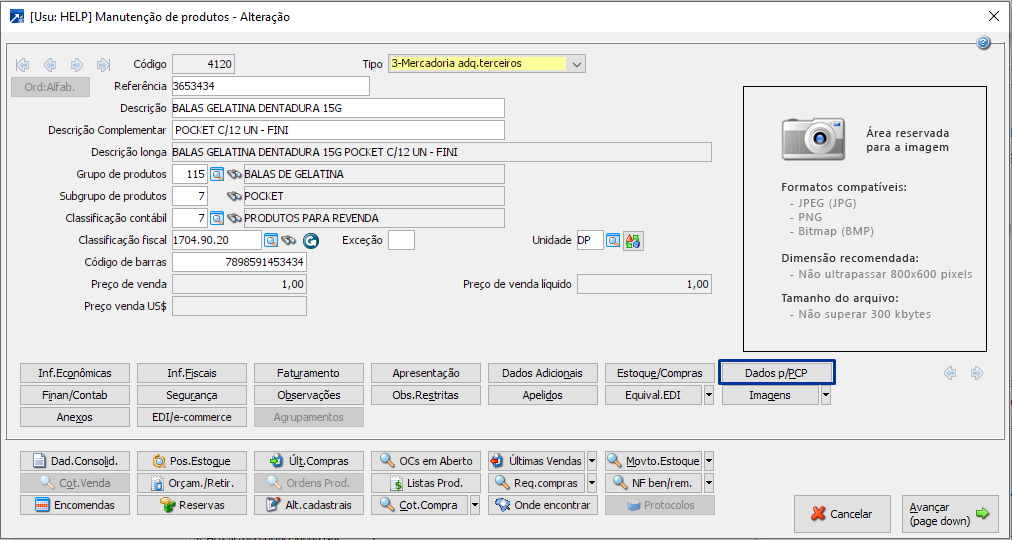The height and width of the screenshot is (540, 1012).
Task: Open the Inf.Fiscais section
Action: [x=192, y=373]
